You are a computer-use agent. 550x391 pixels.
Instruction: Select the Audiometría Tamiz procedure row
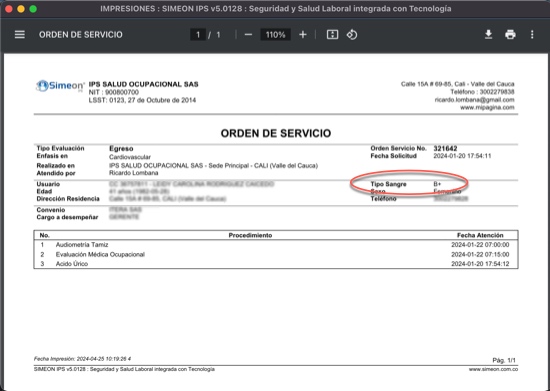[276, 245]
